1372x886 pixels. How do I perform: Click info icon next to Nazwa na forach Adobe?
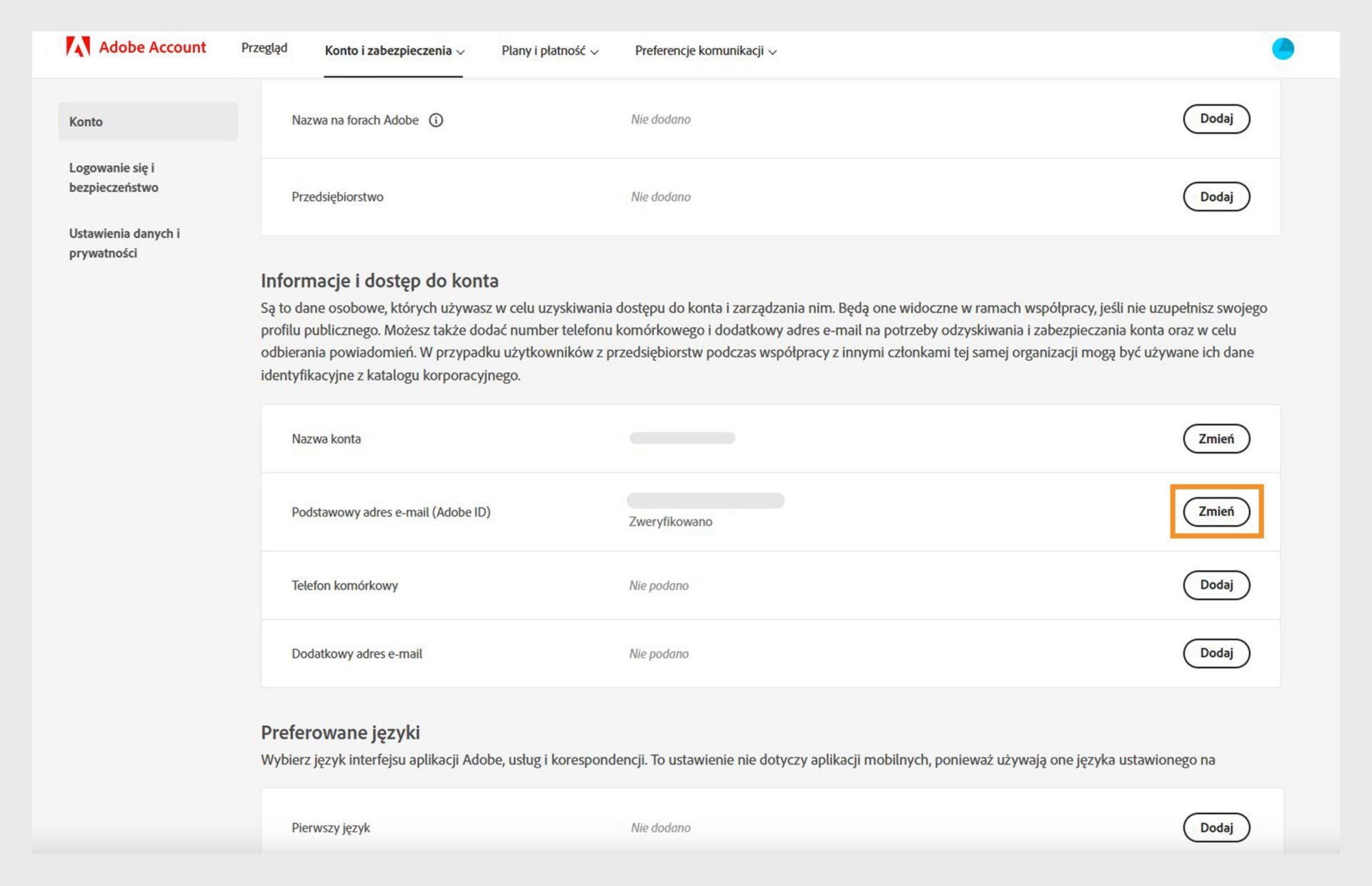click(x=436, y=120)
